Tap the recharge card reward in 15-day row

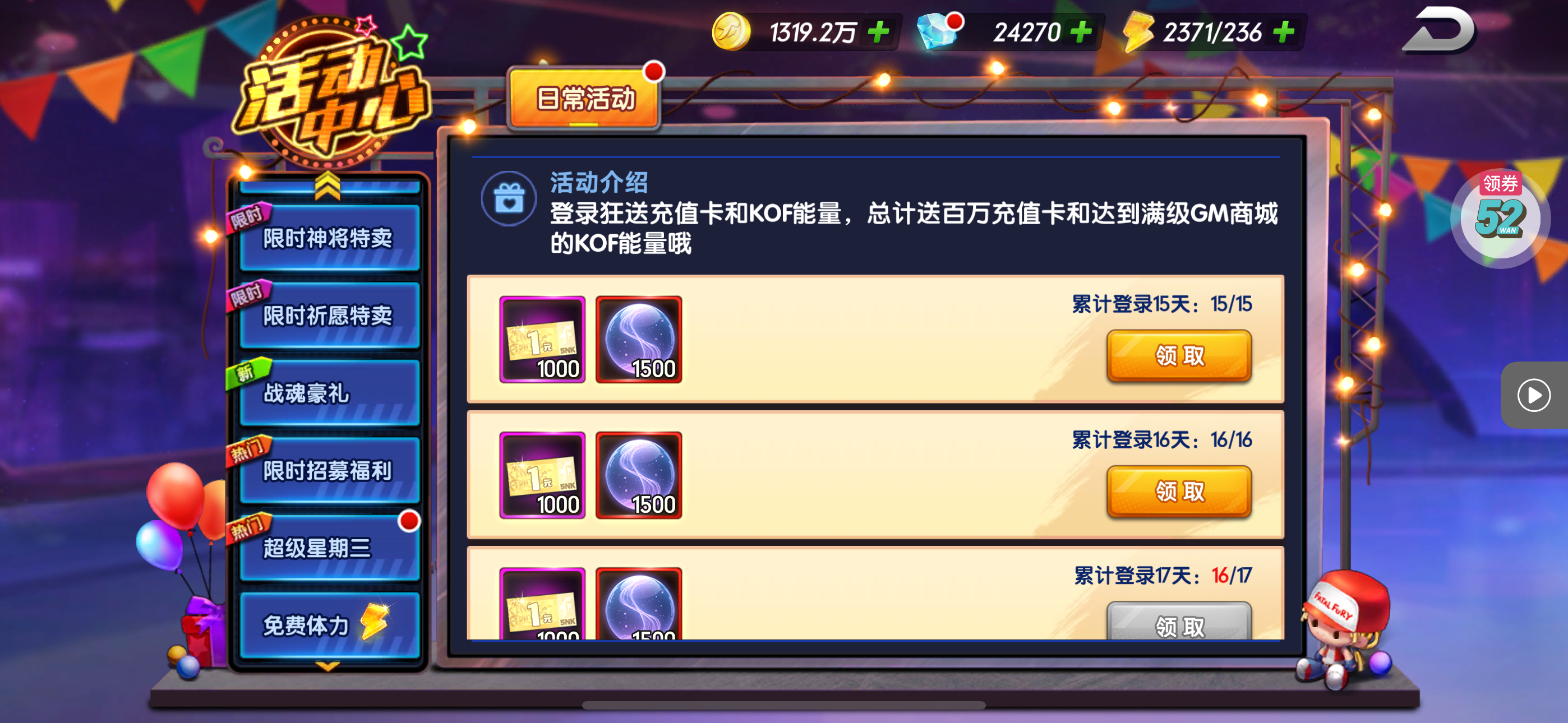(x=542, y=340)
